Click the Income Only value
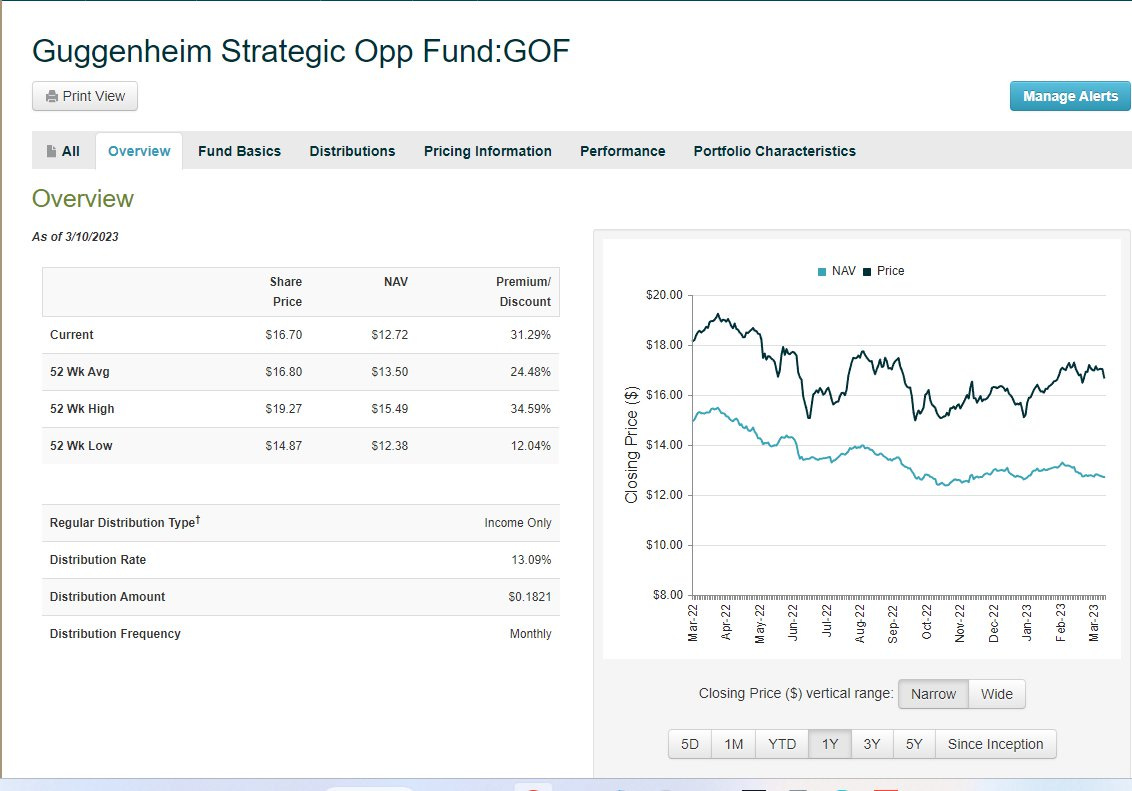The height and width of the screenshot is (791, 1132). pyautogui.click(x=518, y=523)
